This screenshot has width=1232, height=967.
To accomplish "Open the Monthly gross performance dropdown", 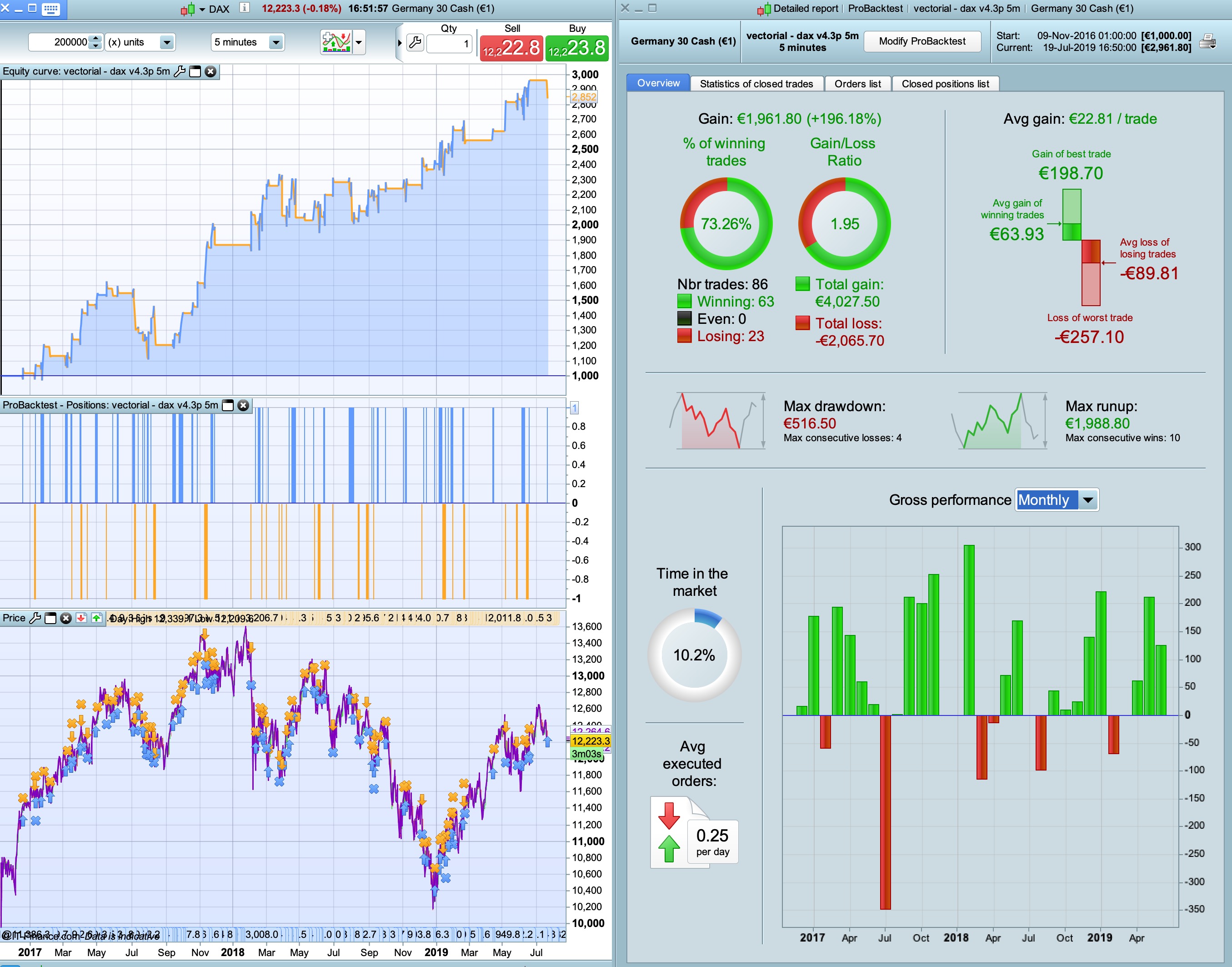I will click(x=1088, y=500).
